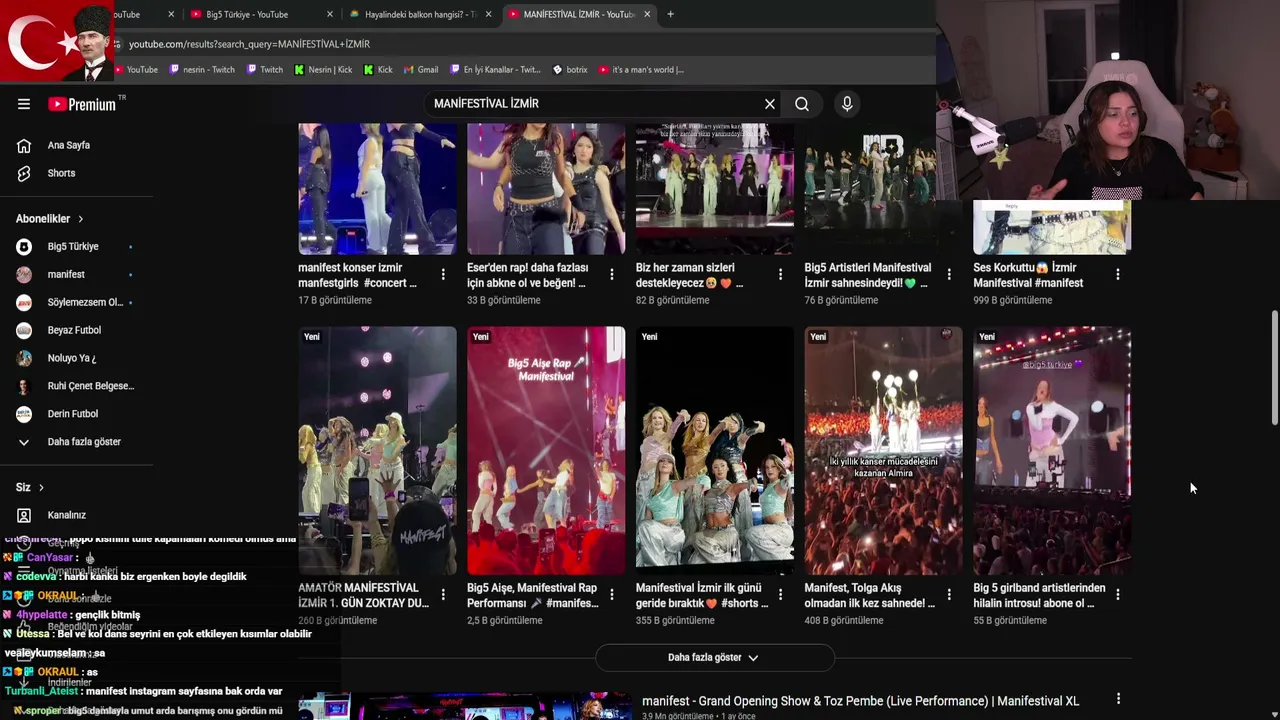Click the page's vertical scrollbar thumb
Image resolution: width=1280 pixels, height=720 pixels.
point(1274,368)
